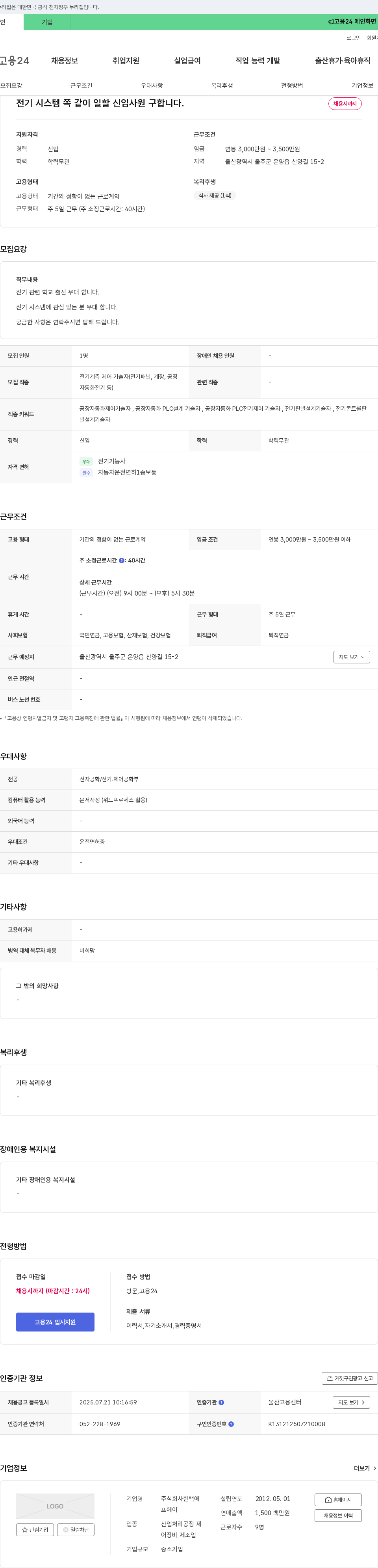Click the 필수 badge by 자동차운전면허1종보통

pyautogui.click(x=86, y=473)
